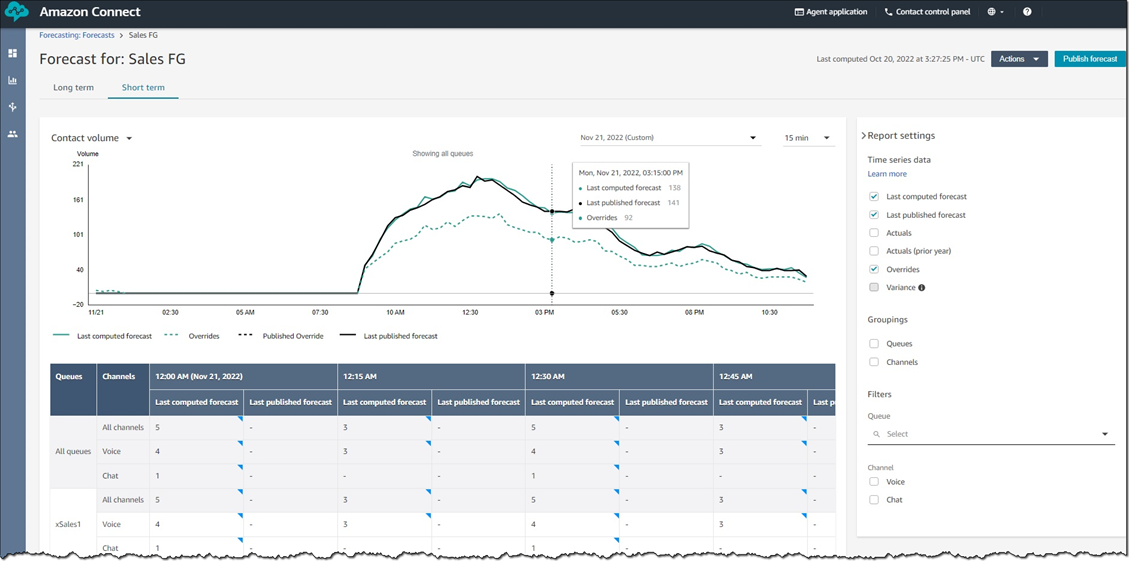The height and width of the screenshot is (561, 1129).
Task: Open the globe language selector
Action: pyautogui.click(x=996, y=12)
